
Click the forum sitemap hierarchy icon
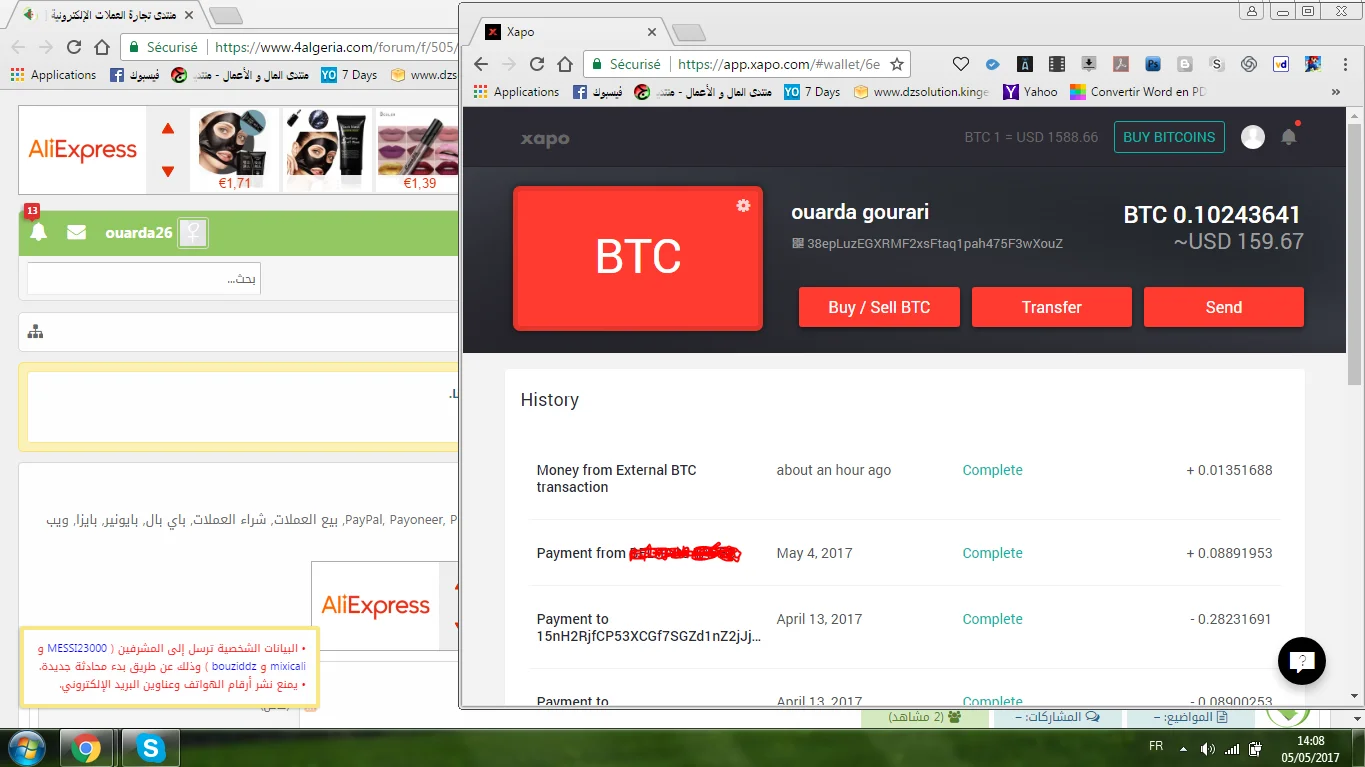tap(36, 332)
